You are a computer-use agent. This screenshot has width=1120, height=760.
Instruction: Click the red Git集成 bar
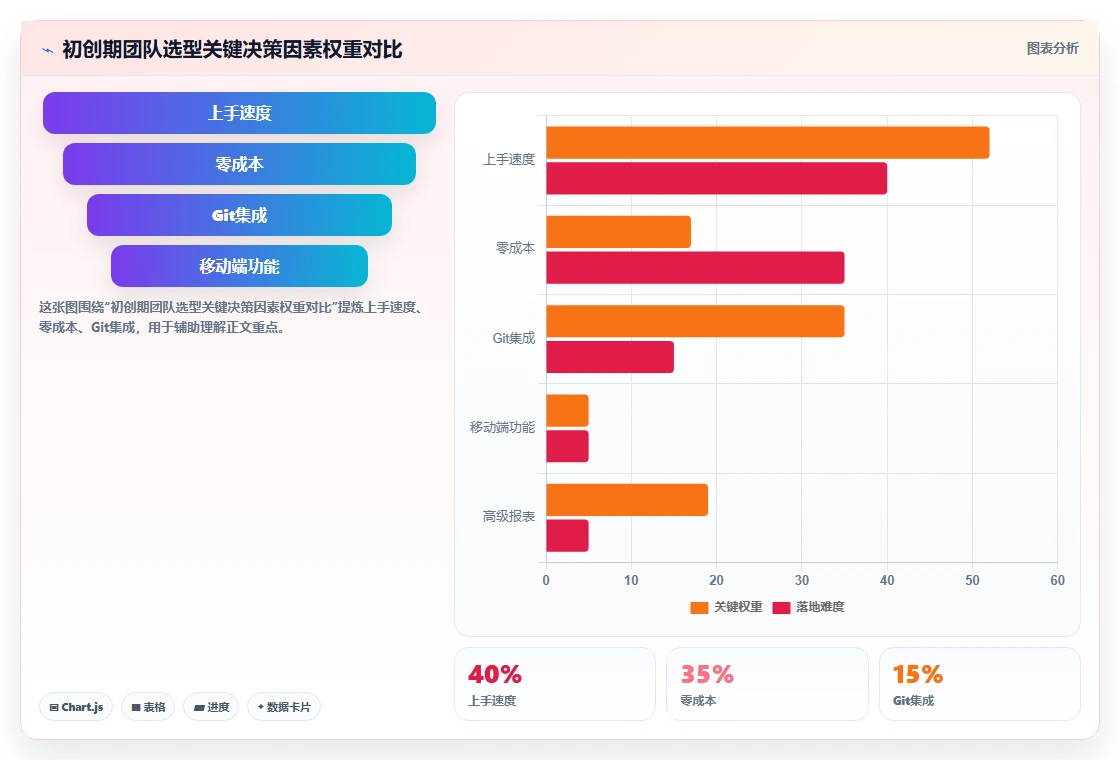click(610, 357)
